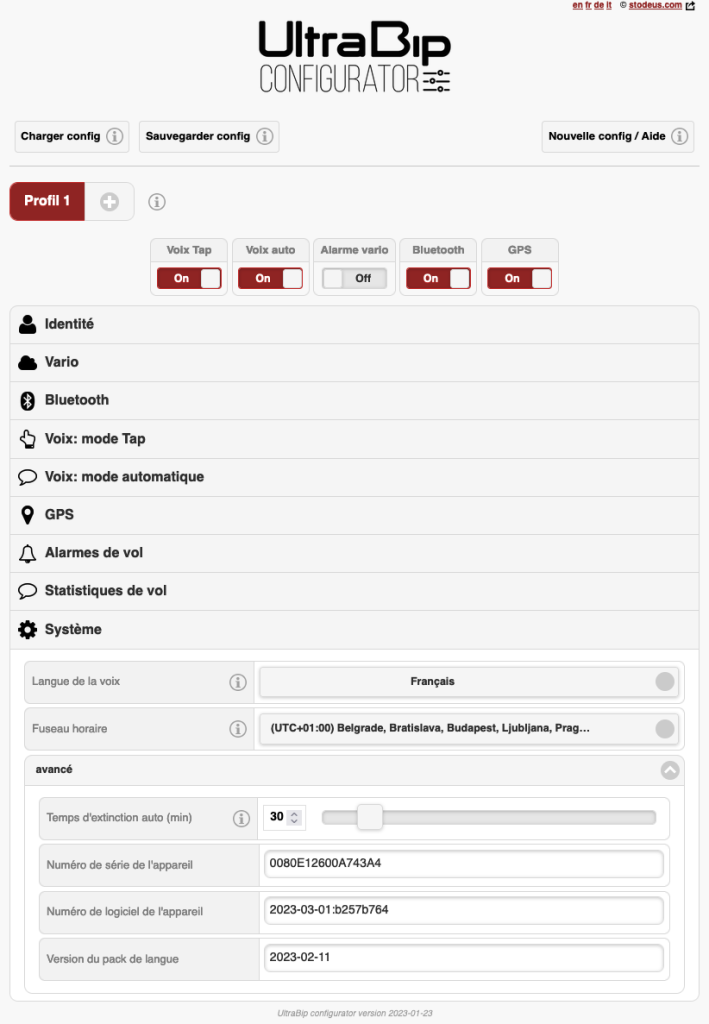The height and width of the screenshot is (1024, 709).
Task: Open the Langue de la voix dropdown
Action: [x=469, y=682]
